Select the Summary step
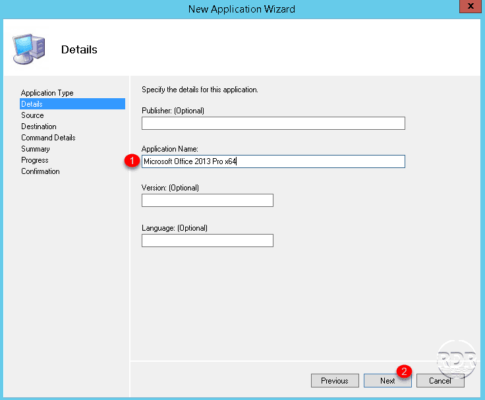This screenshot has height=400, width=485. [x=35, y=149]
